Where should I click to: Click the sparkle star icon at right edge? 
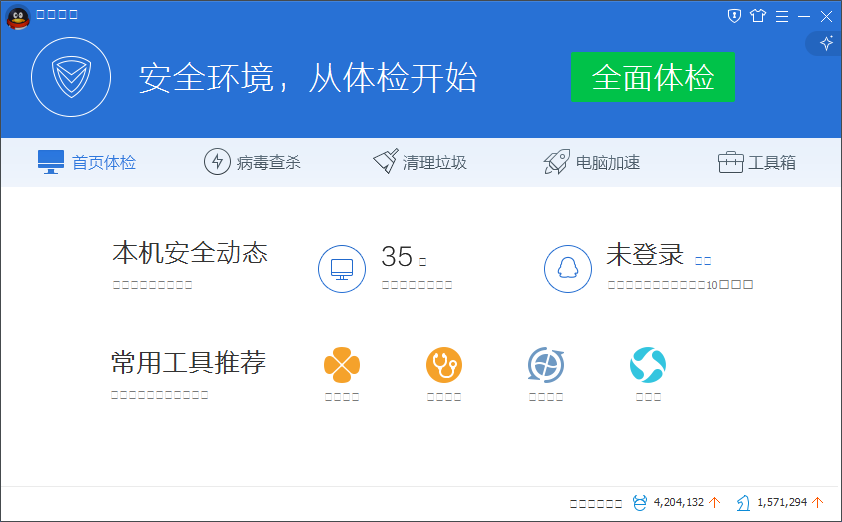826,43
